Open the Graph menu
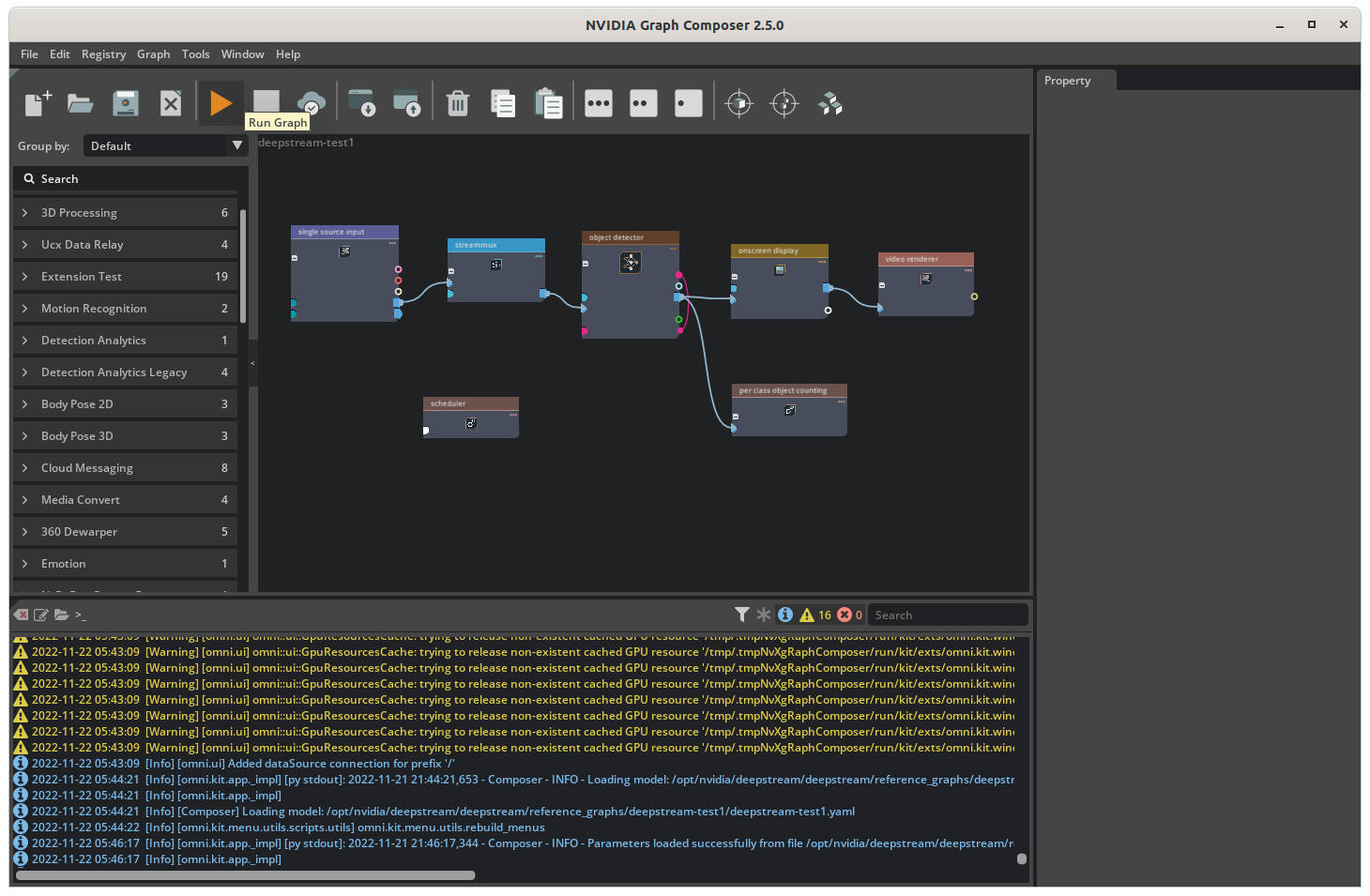 [x=153, y=54]
